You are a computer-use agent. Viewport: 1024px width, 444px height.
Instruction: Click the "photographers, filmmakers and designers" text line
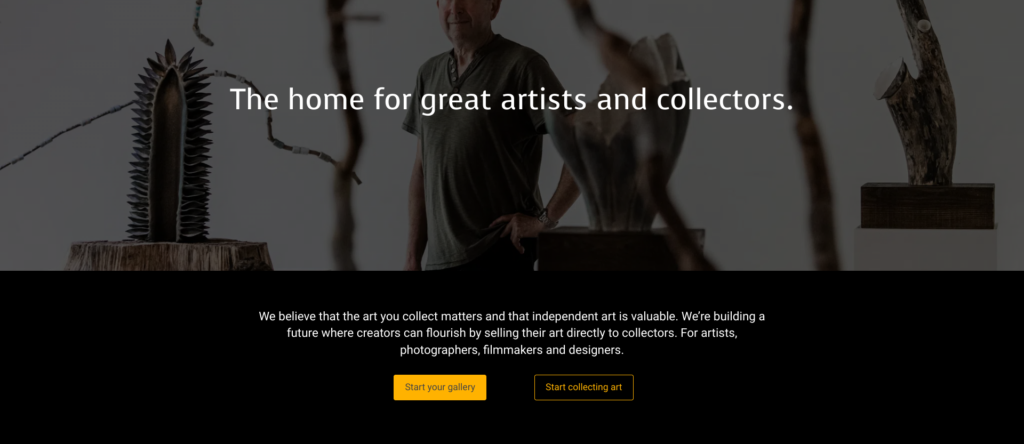coord(511,350)
